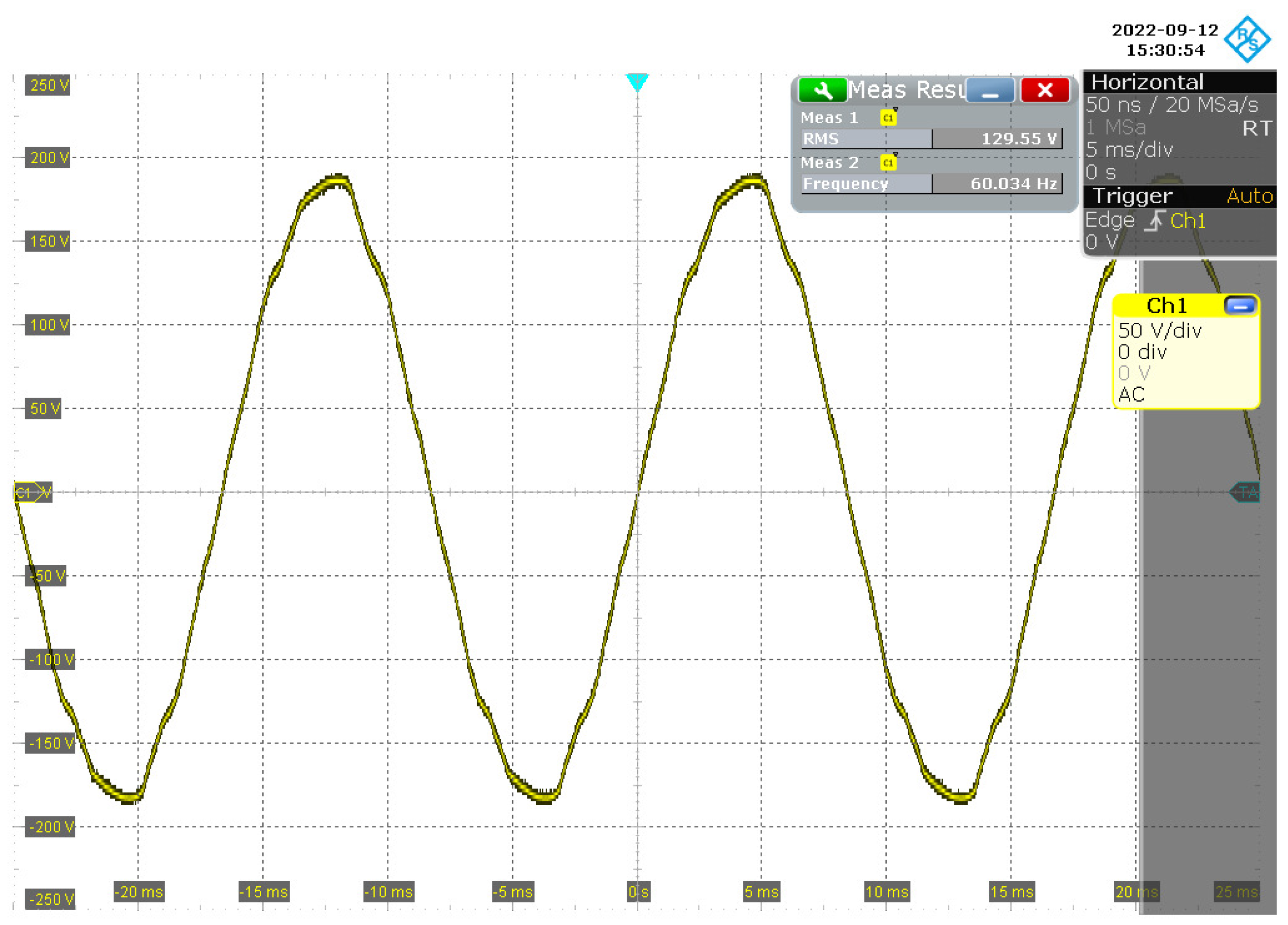The height and width of the screenshot is (925, 1288).
Task: Change the 50 V/div vertical scale
Action: 1160,331
